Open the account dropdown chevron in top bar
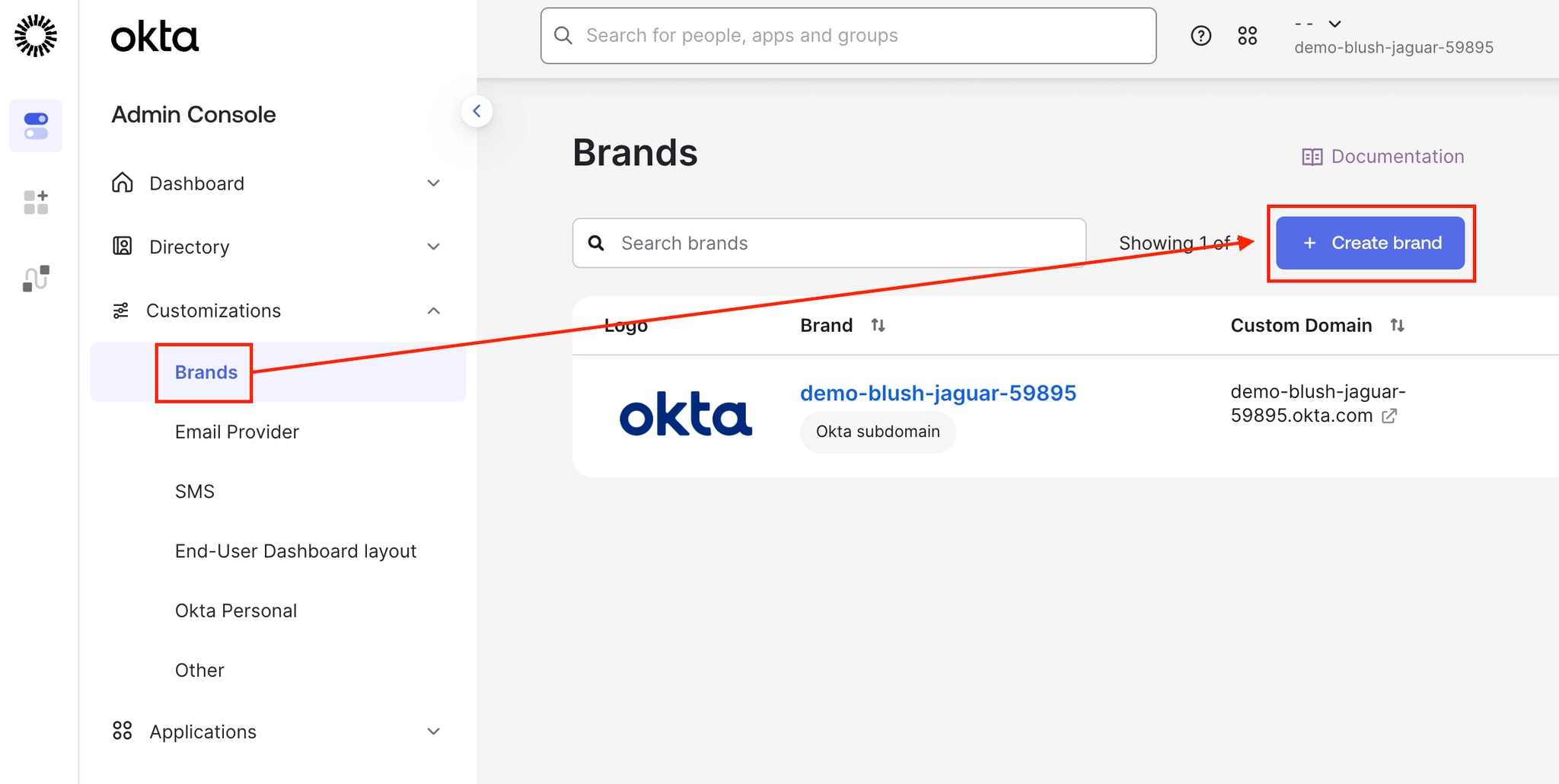The width and height of the screenshot is (1559, 784). pyautogui.click(x=1335, y=24)
